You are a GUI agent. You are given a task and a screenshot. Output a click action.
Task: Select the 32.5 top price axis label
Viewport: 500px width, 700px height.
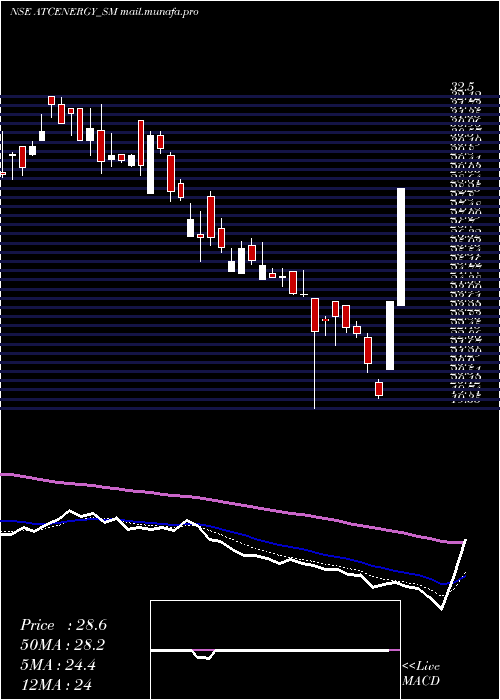[464, 87]
